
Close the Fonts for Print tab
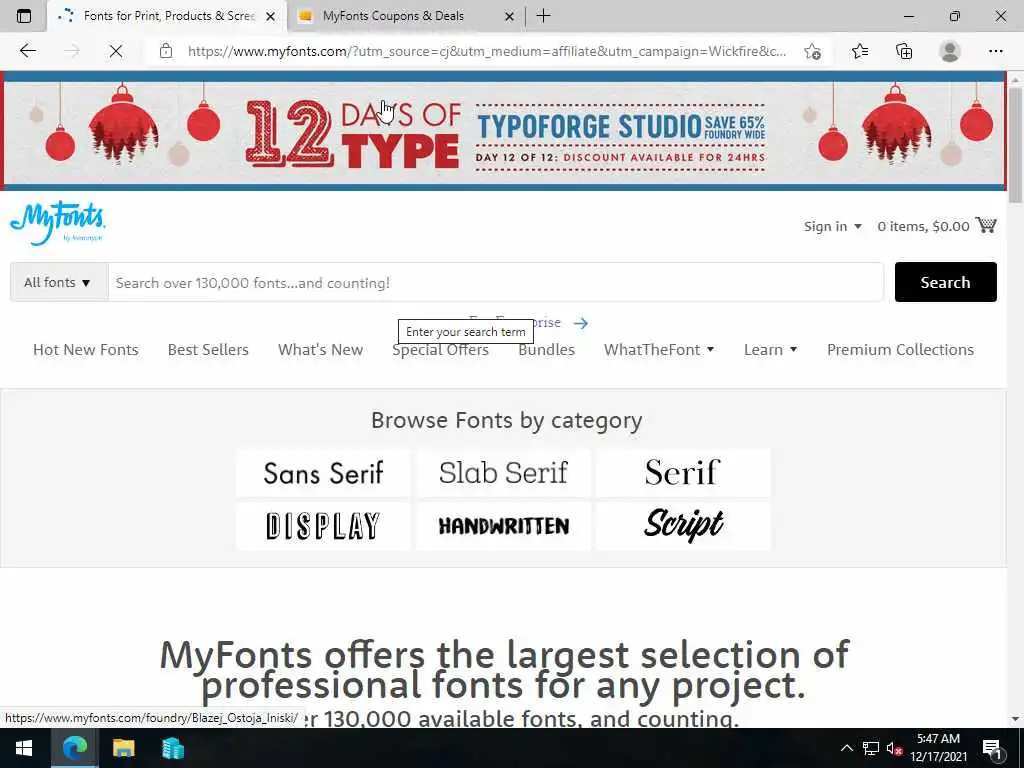click(270, 16)
